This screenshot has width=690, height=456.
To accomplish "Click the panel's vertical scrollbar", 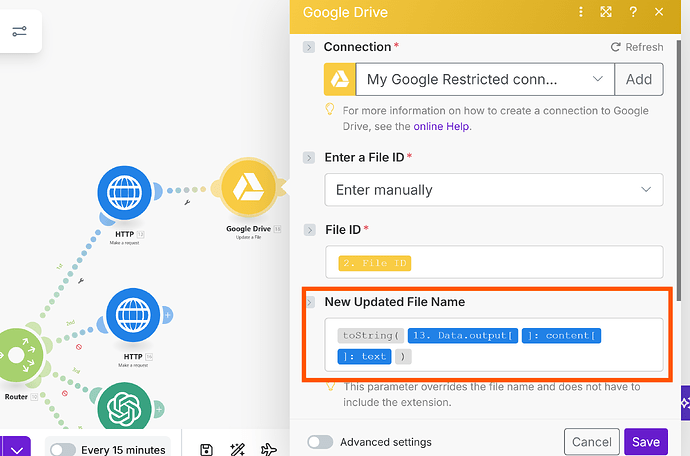I will (x=679, y=169).
